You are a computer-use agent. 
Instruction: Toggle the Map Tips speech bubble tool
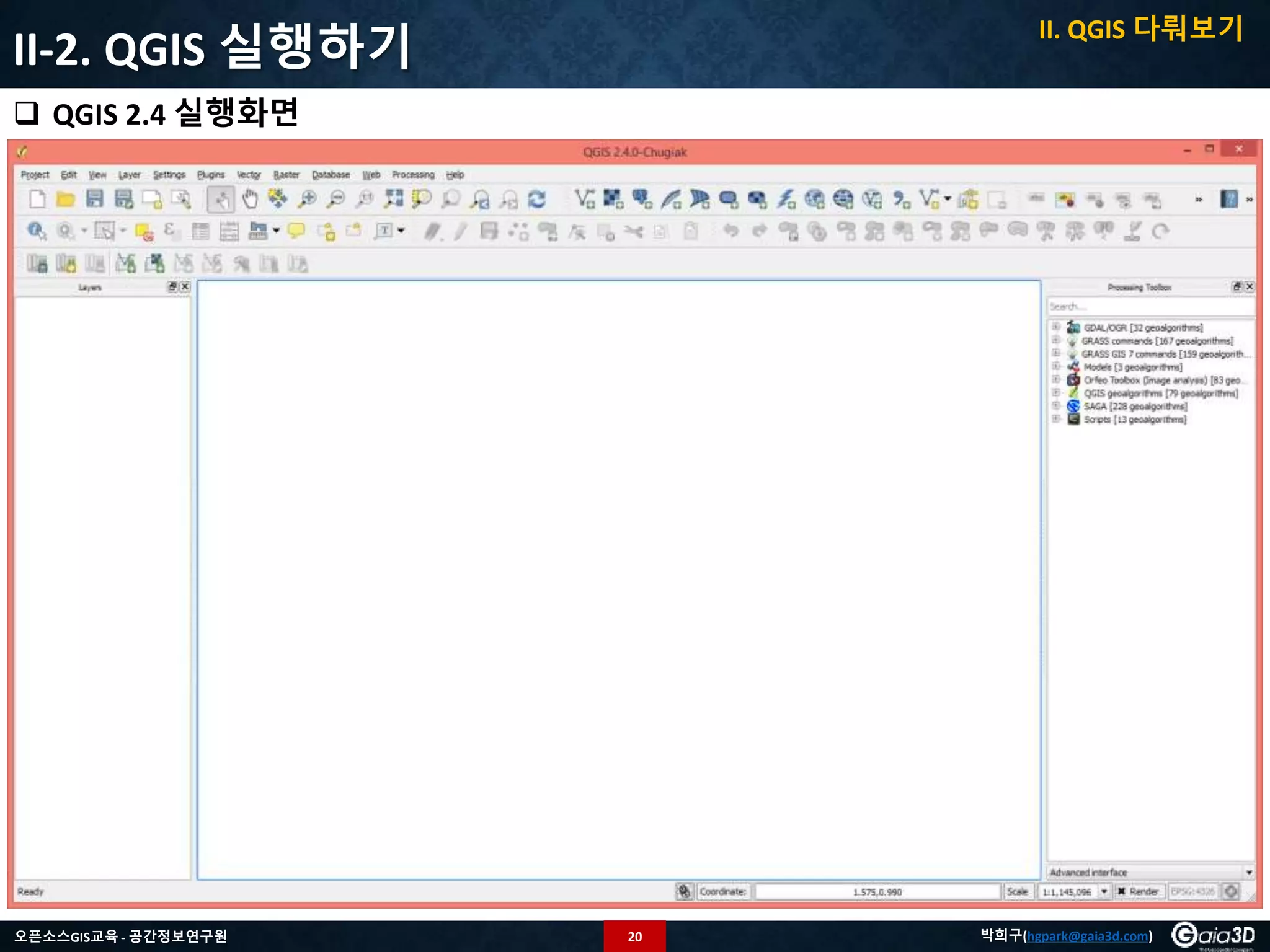296,231
